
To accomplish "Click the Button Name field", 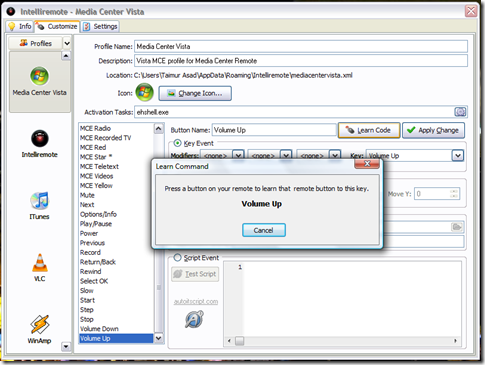I will (x=274, y=130).
